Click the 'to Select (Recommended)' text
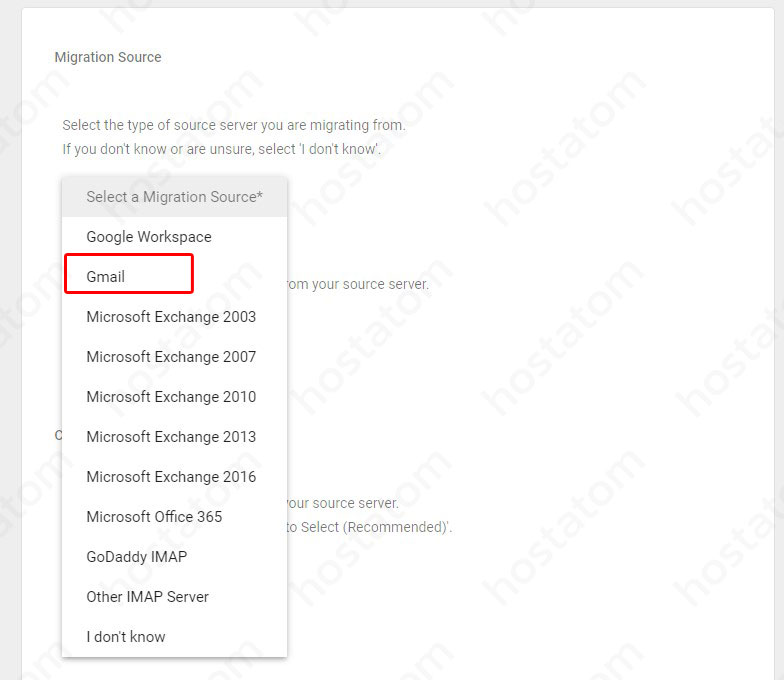Image resolution: width=784 pixels, height=680 pixels. pos(370,527)
